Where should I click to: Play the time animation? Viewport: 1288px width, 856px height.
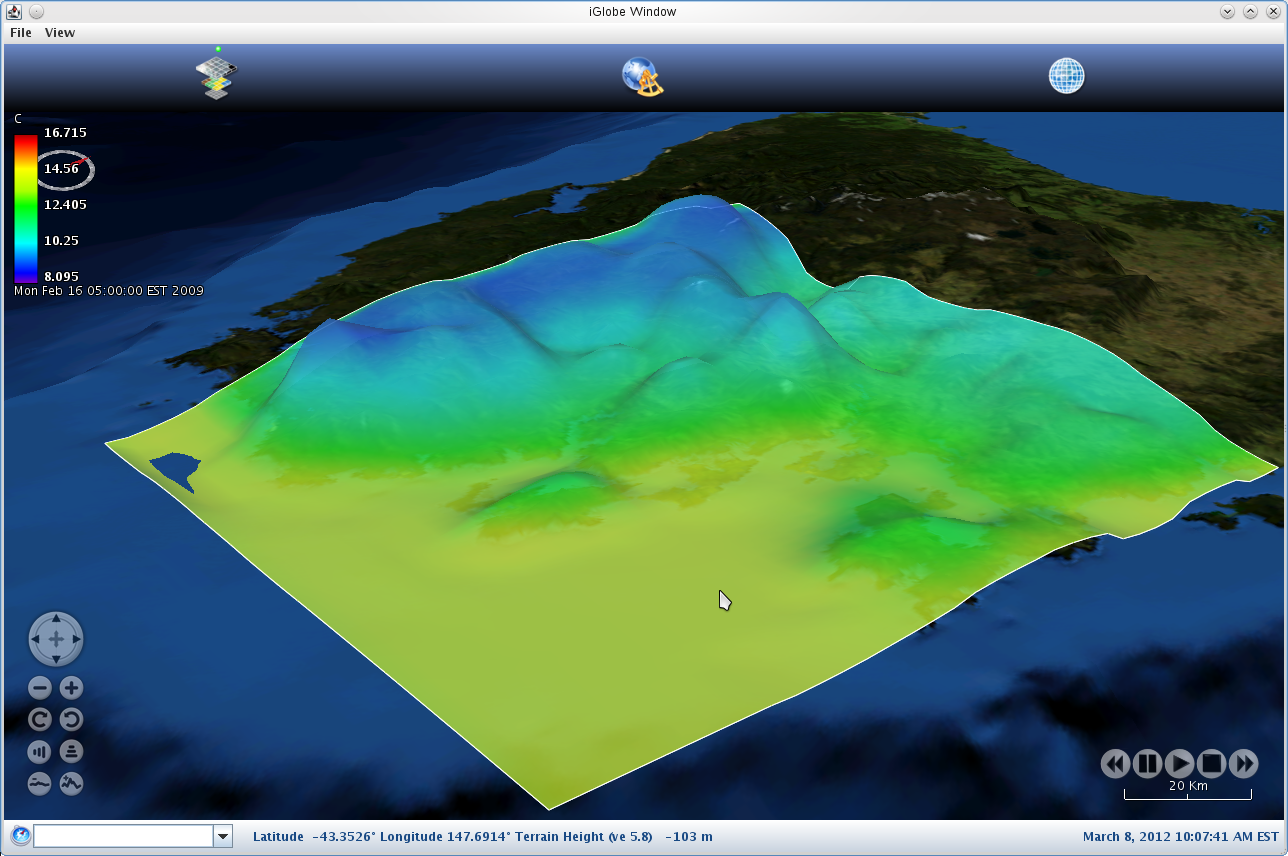click(1180, 764)
